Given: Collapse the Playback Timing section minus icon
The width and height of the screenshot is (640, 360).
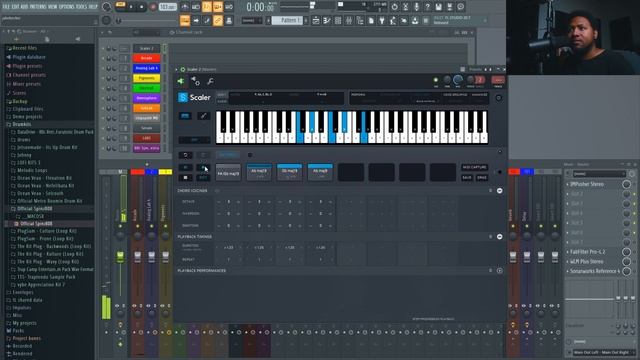Looking at the screenshot, I should point(500,237).
